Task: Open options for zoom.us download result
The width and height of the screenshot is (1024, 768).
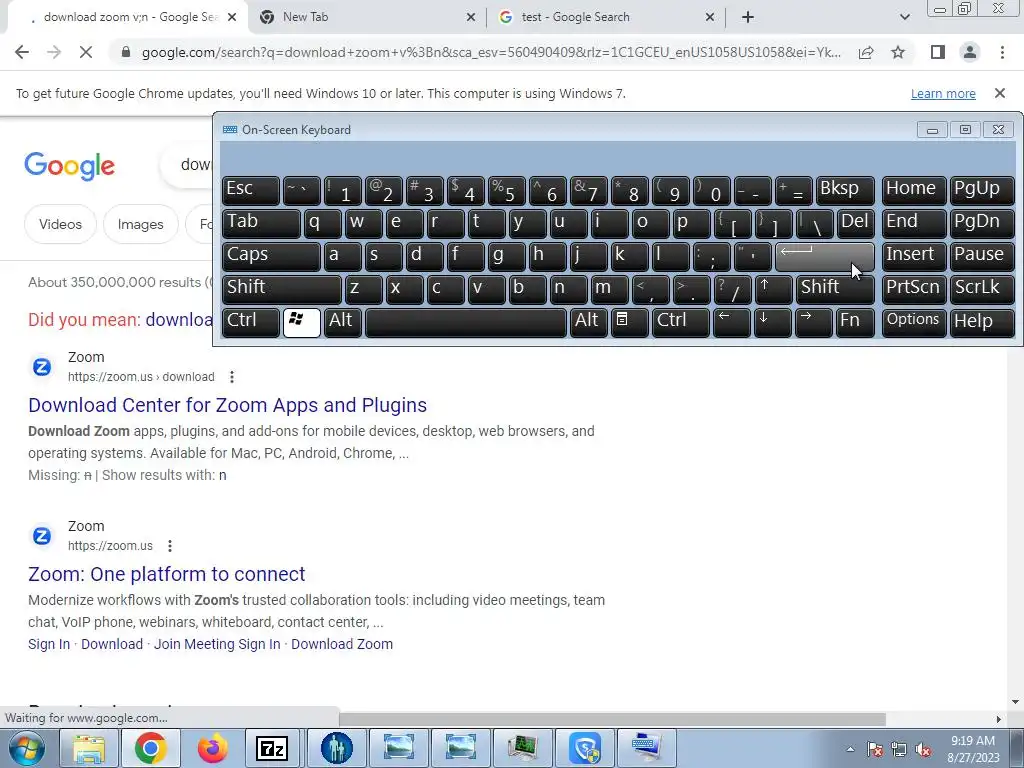Action: (232, 377)
